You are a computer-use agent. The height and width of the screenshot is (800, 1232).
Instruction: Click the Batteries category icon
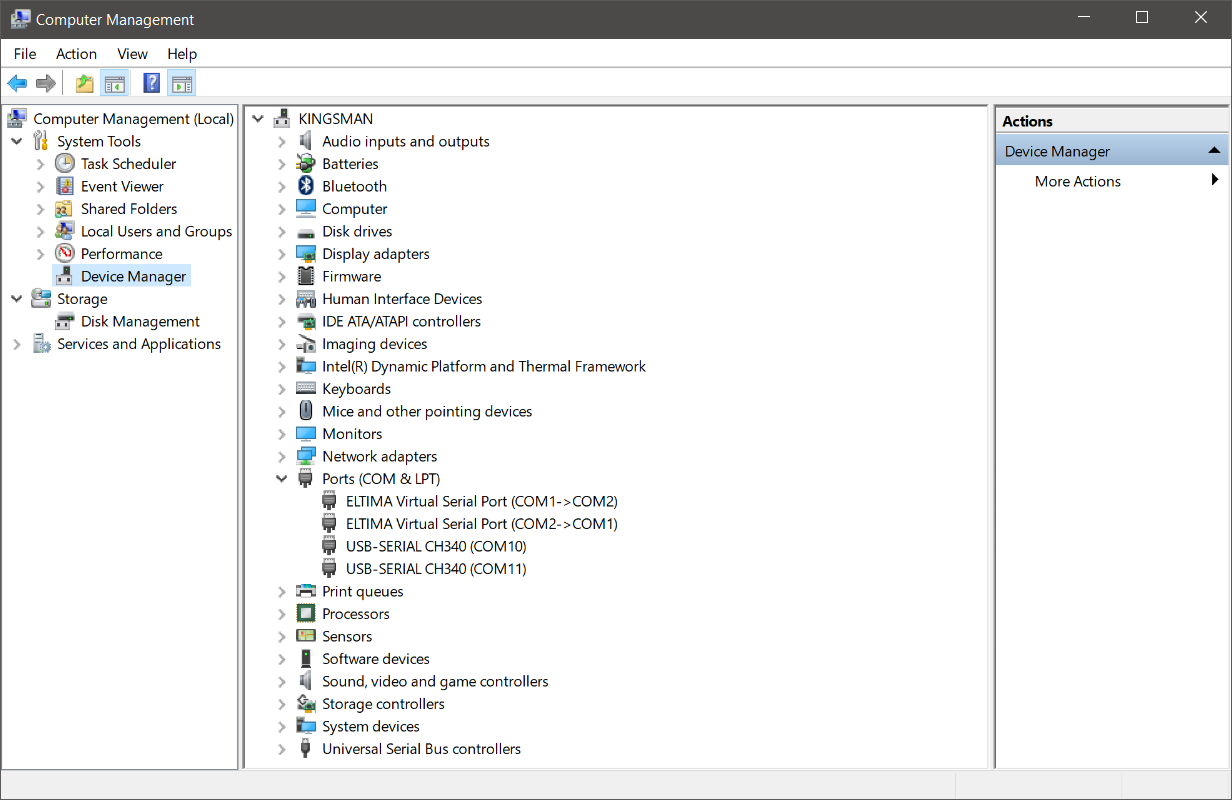(306, 164)
